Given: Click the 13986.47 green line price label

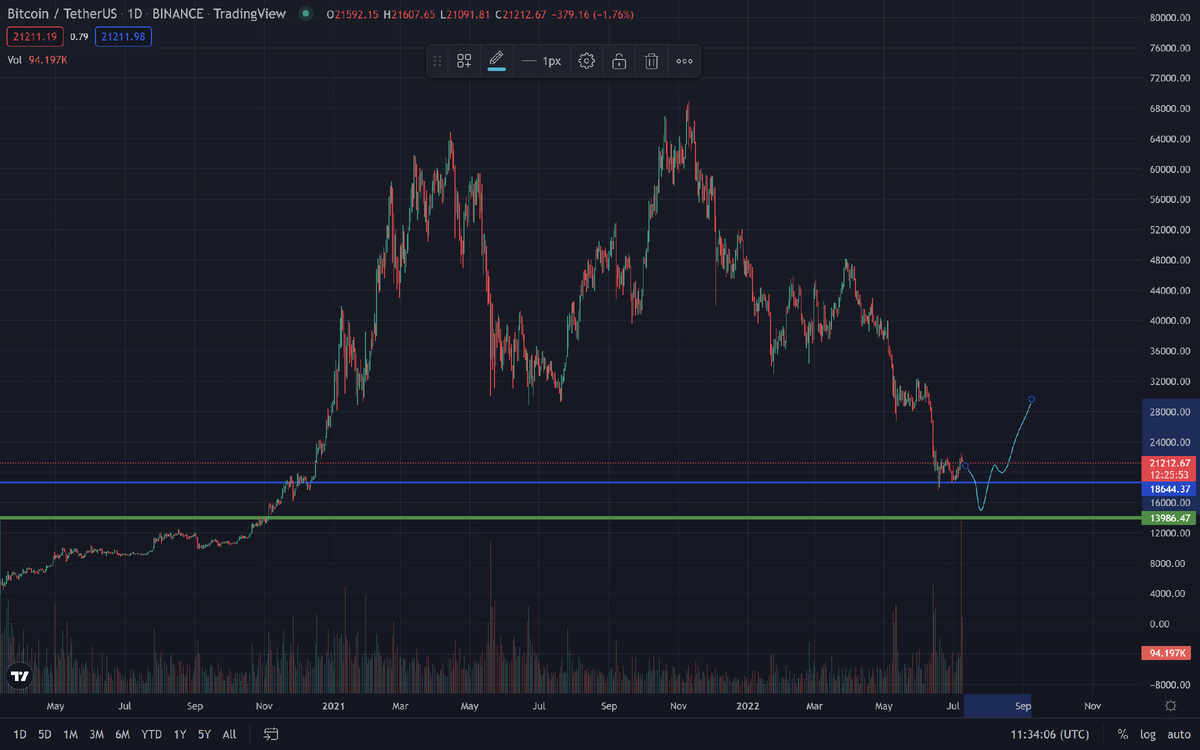Looking at the screenshot, I should click(x=1169, y=518).
